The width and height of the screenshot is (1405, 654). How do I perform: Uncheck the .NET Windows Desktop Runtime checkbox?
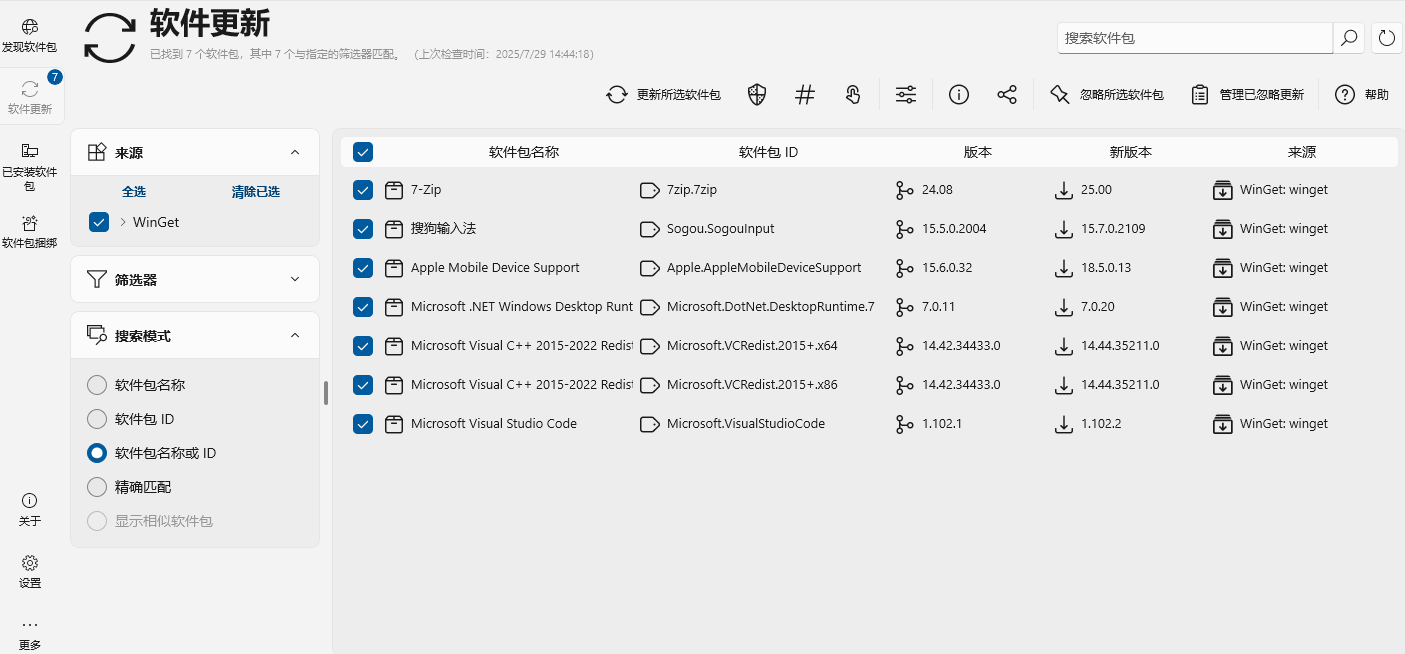tap(363, 307)
